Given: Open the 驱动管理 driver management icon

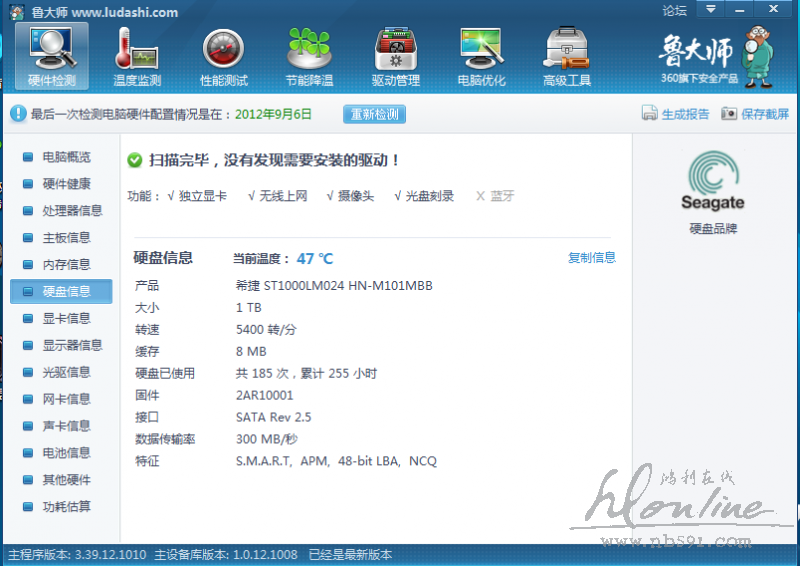Looking at the screenshot, I should [x=395, y=55].
